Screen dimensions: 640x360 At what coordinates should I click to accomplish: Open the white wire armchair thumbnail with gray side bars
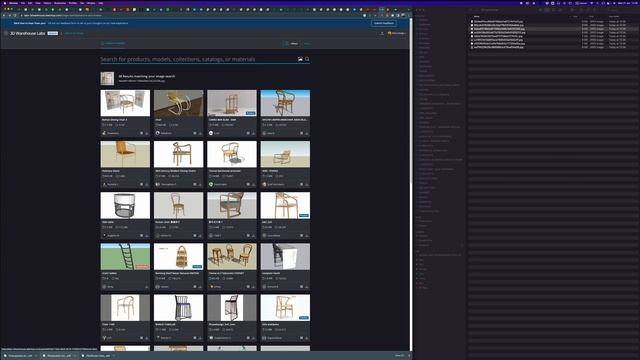pos(125,308)
